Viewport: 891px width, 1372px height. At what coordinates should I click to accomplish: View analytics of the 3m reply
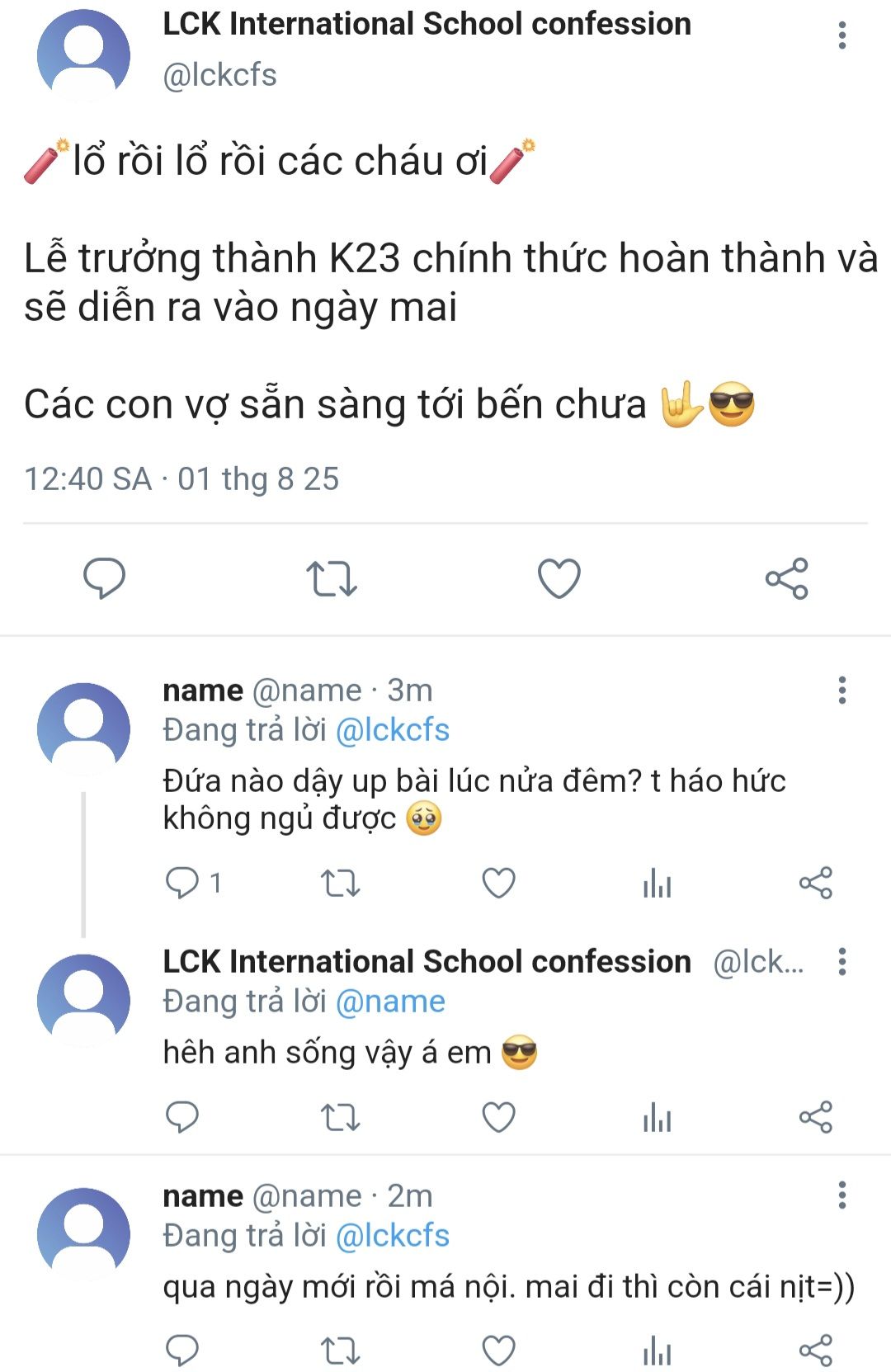657,883
